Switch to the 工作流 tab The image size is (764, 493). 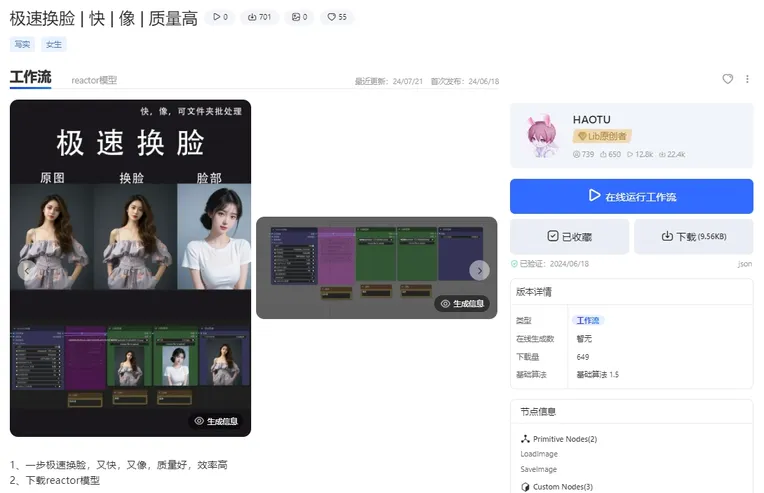tap(30, 78)
